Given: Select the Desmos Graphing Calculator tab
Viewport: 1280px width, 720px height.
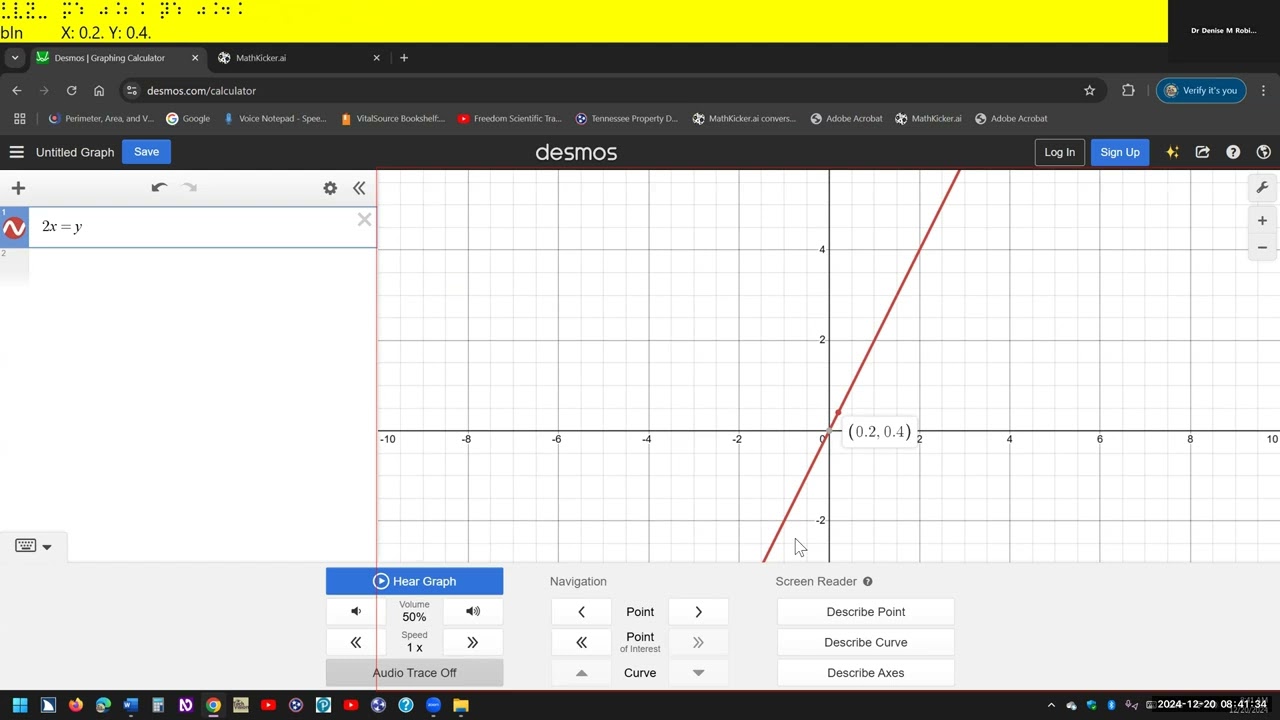Looking at the screenshot, I should 117,58.
